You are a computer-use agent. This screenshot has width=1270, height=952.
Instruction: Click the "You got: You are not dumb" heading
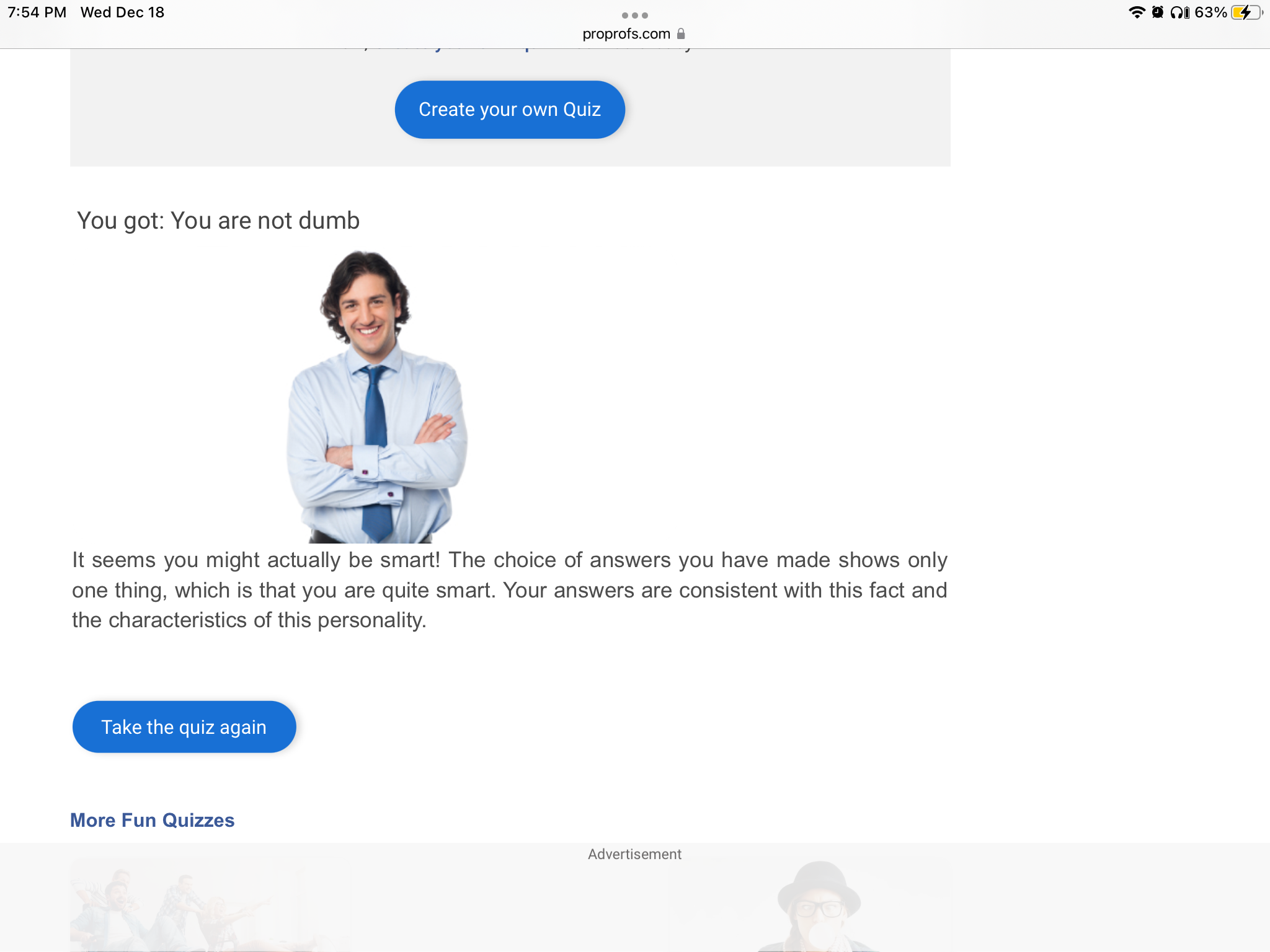[218, 221]
